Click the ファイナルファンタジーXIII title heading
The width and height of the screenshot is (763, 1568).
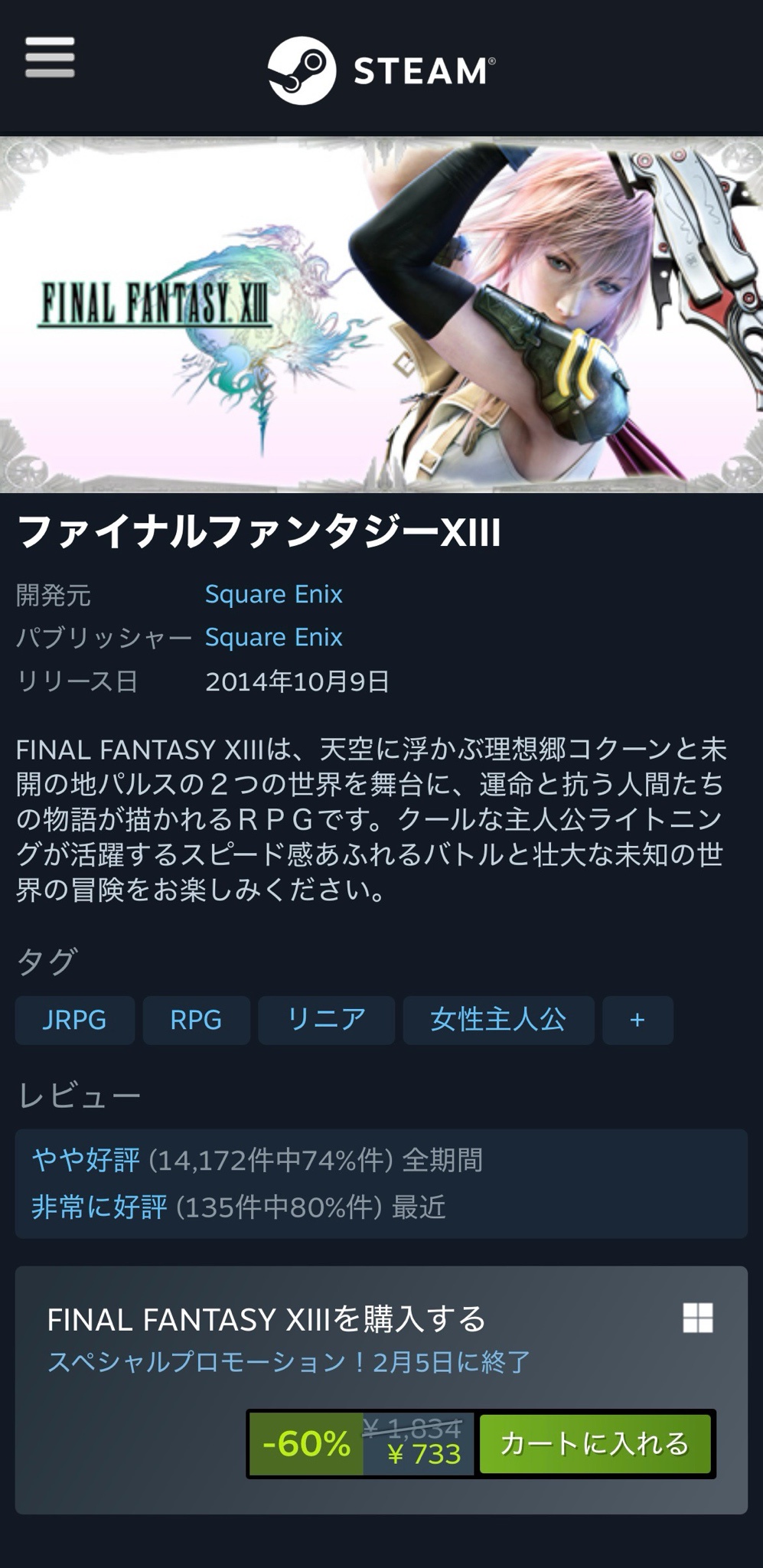259,531
